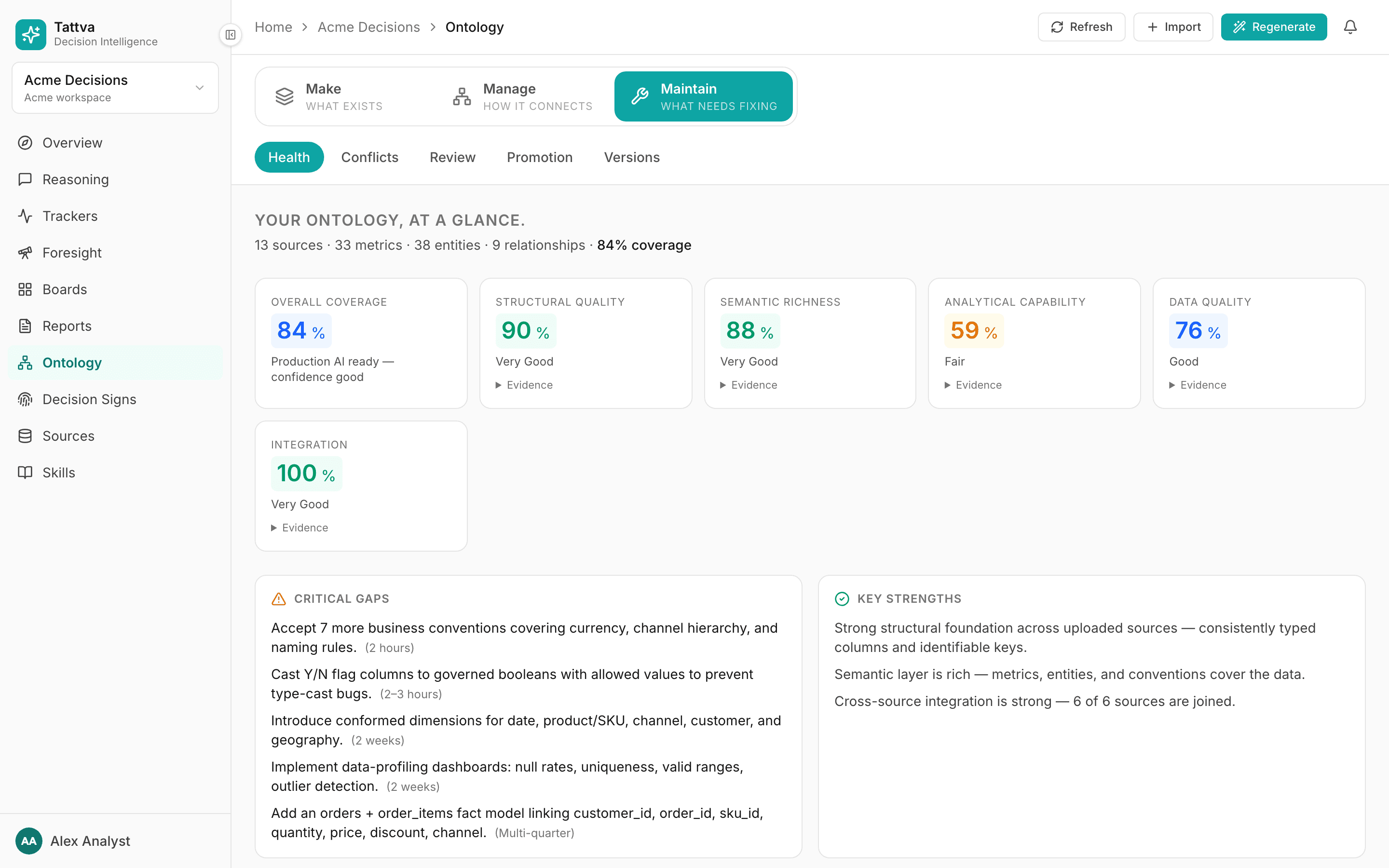Click the Skills book icon
This screenshot has width=1389, height=868.
coord(25,473)
